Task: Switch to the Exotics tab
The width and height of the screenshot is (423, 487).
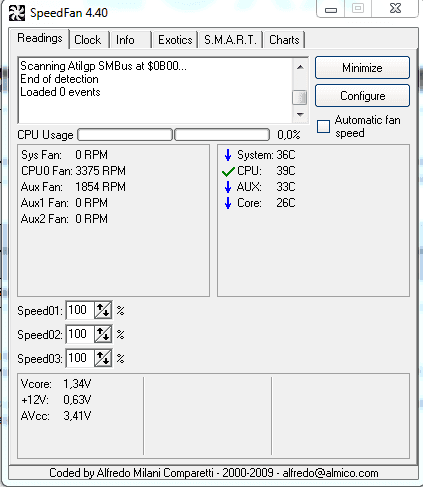Action: (175, 40)
